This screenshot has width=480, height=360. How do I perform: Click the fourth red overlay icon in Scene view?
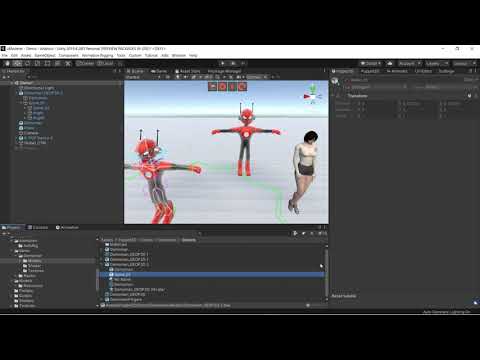point(242,87)
